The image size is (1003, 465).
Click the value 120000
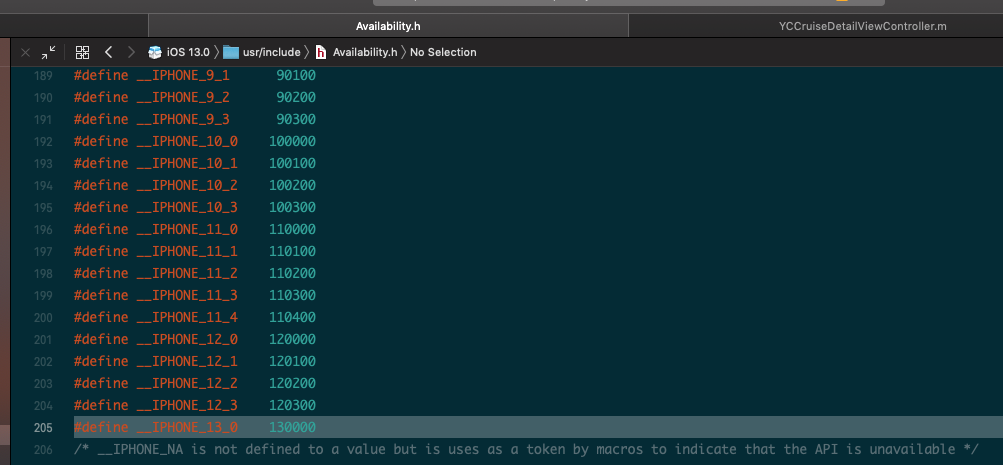coord(292,339)
